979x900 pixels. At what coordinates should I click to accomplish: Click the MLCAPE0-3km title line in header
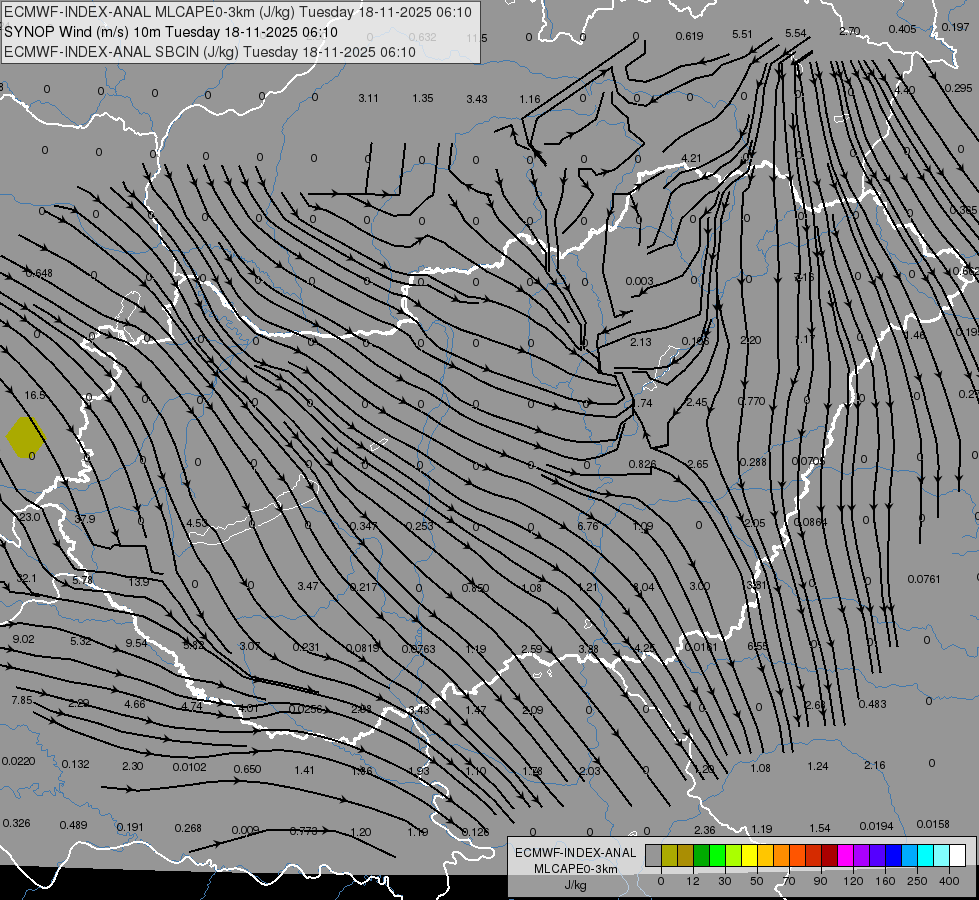238,12
